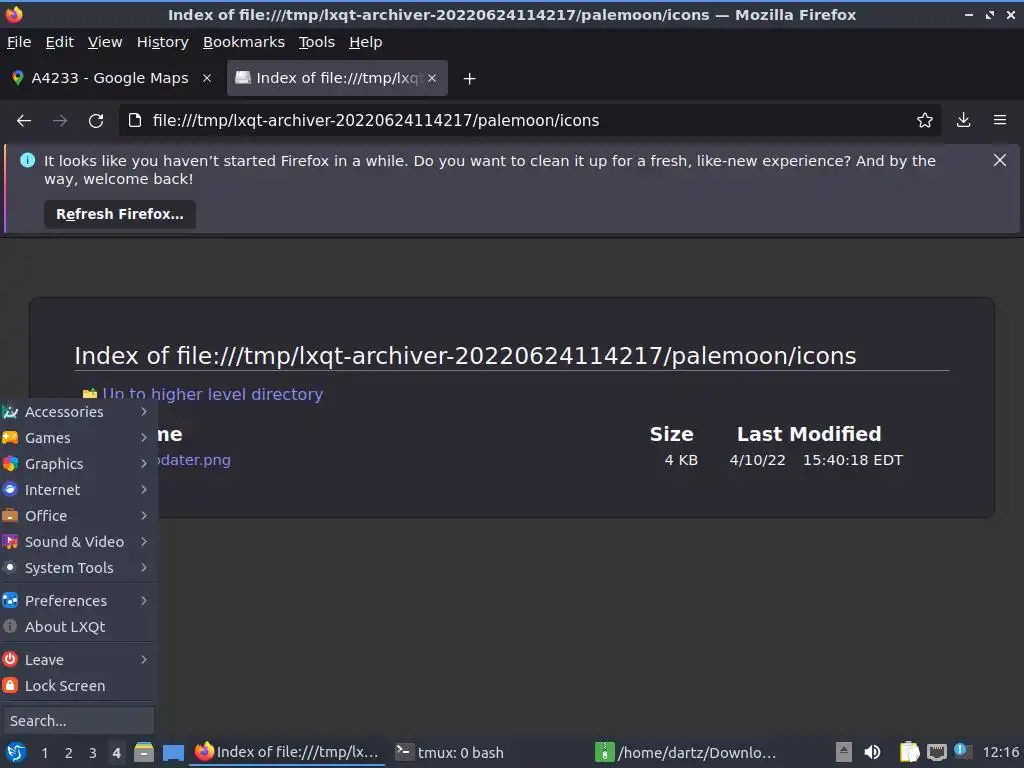Image resolution: width=1024 pixels, height=768 pixels.
Task: Click the Graphics category icon
Action: coord(10,464)
